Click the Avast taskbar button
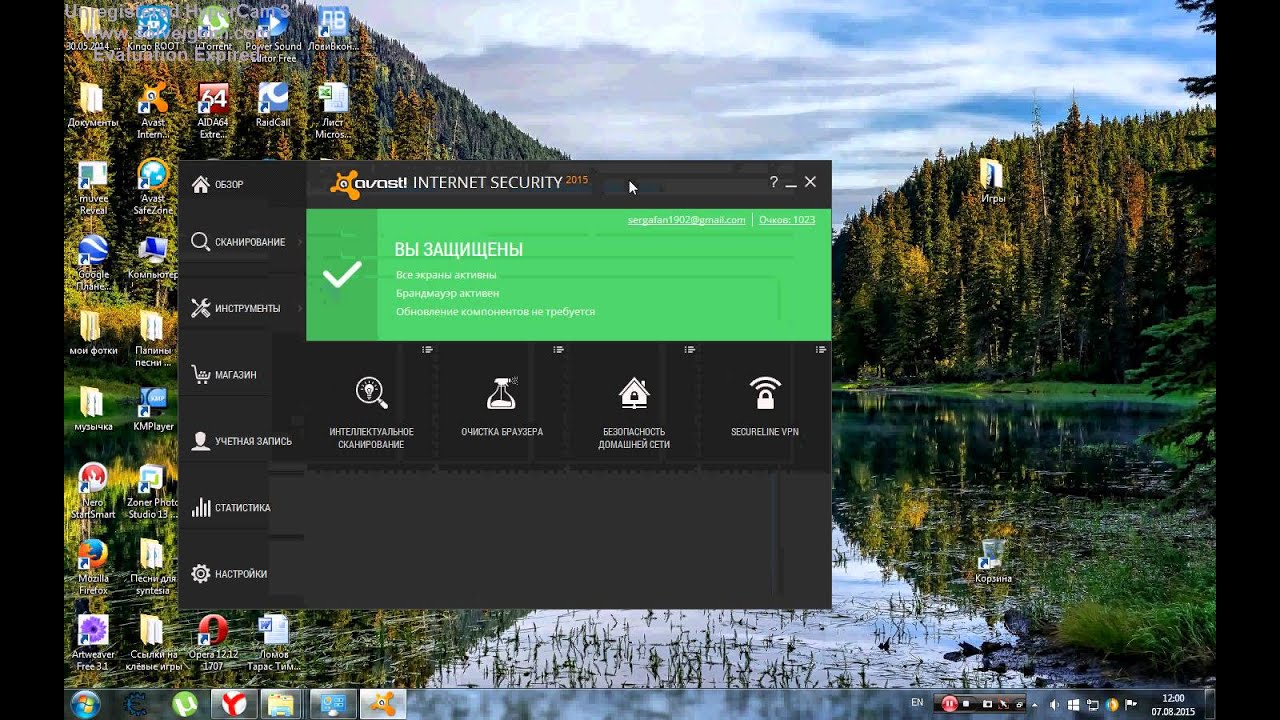 click(x=382, y=704)
